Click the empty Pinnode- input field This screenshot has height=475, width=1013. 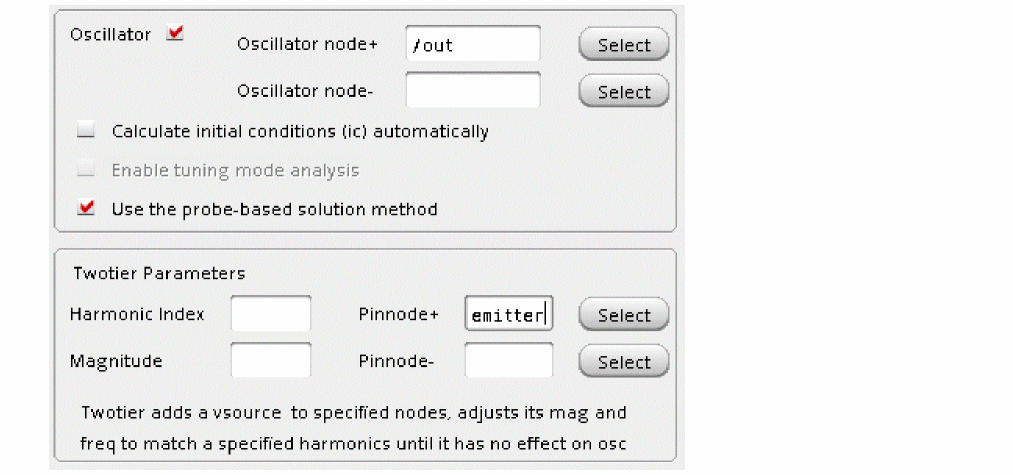pyautogui.click(x=508, y=361)
